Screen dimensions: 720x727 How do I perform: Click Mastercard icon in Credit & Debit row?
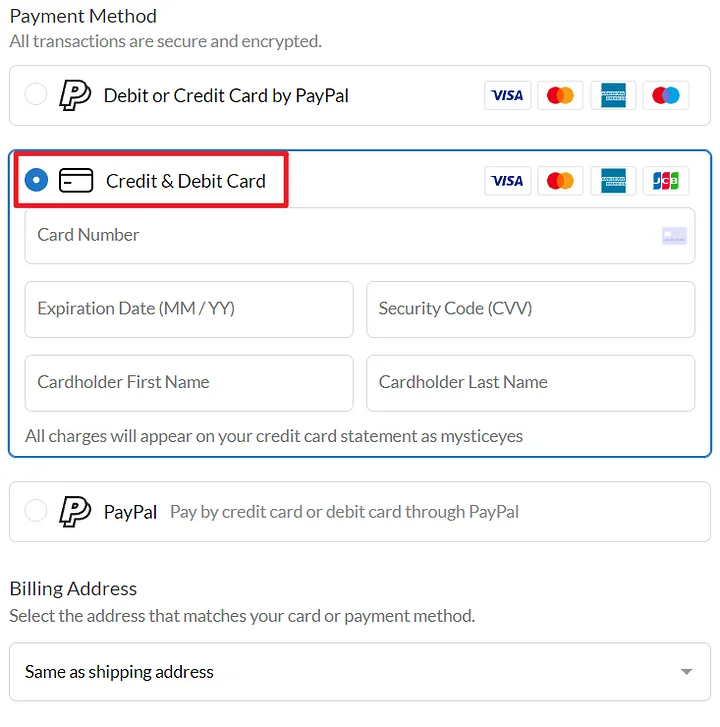coord(561,181)
